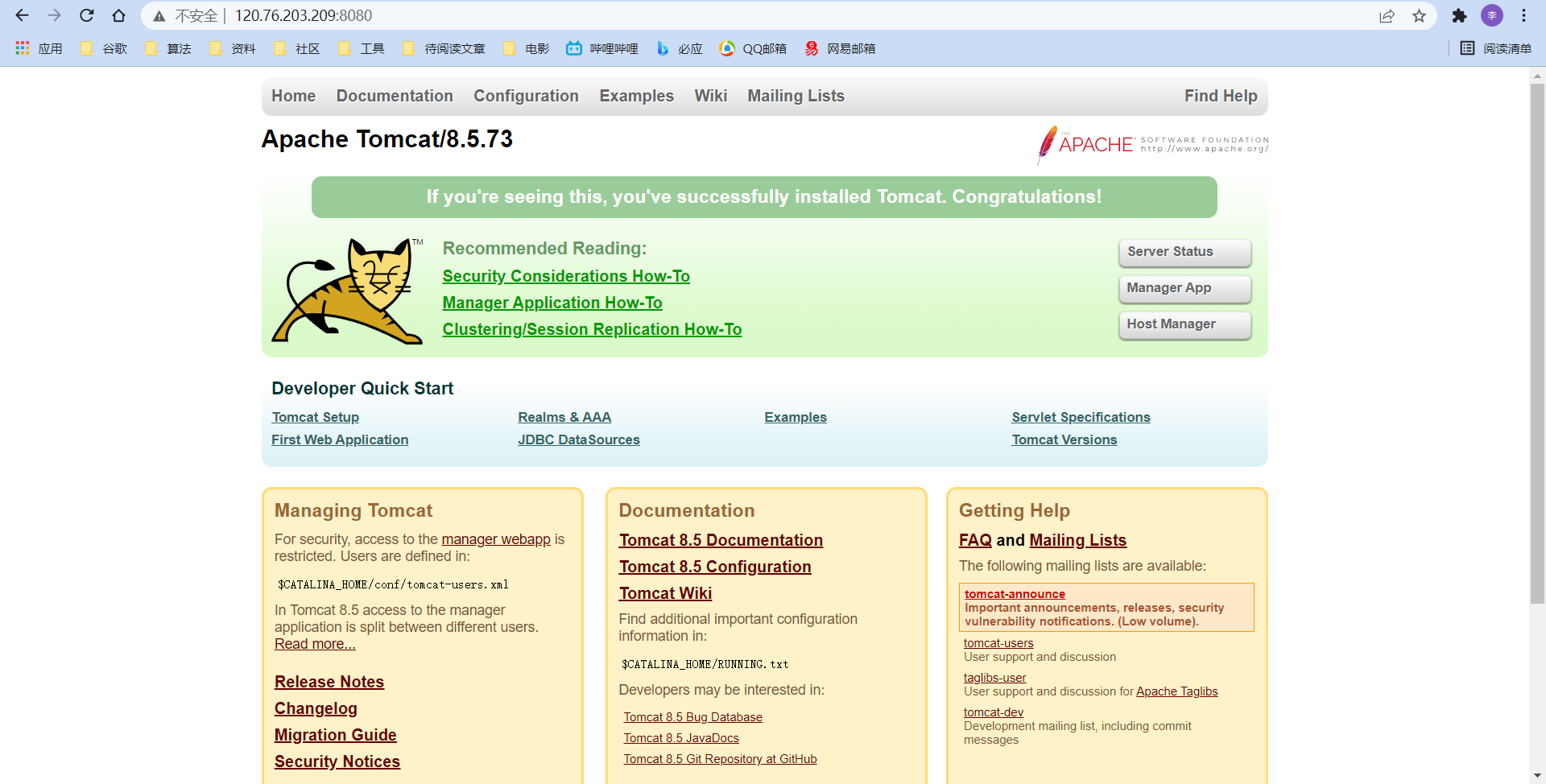Open the Apache Taglibs link
Image resolution: width=1546 pixels, height=784 pixels.
pos(1177,691)
